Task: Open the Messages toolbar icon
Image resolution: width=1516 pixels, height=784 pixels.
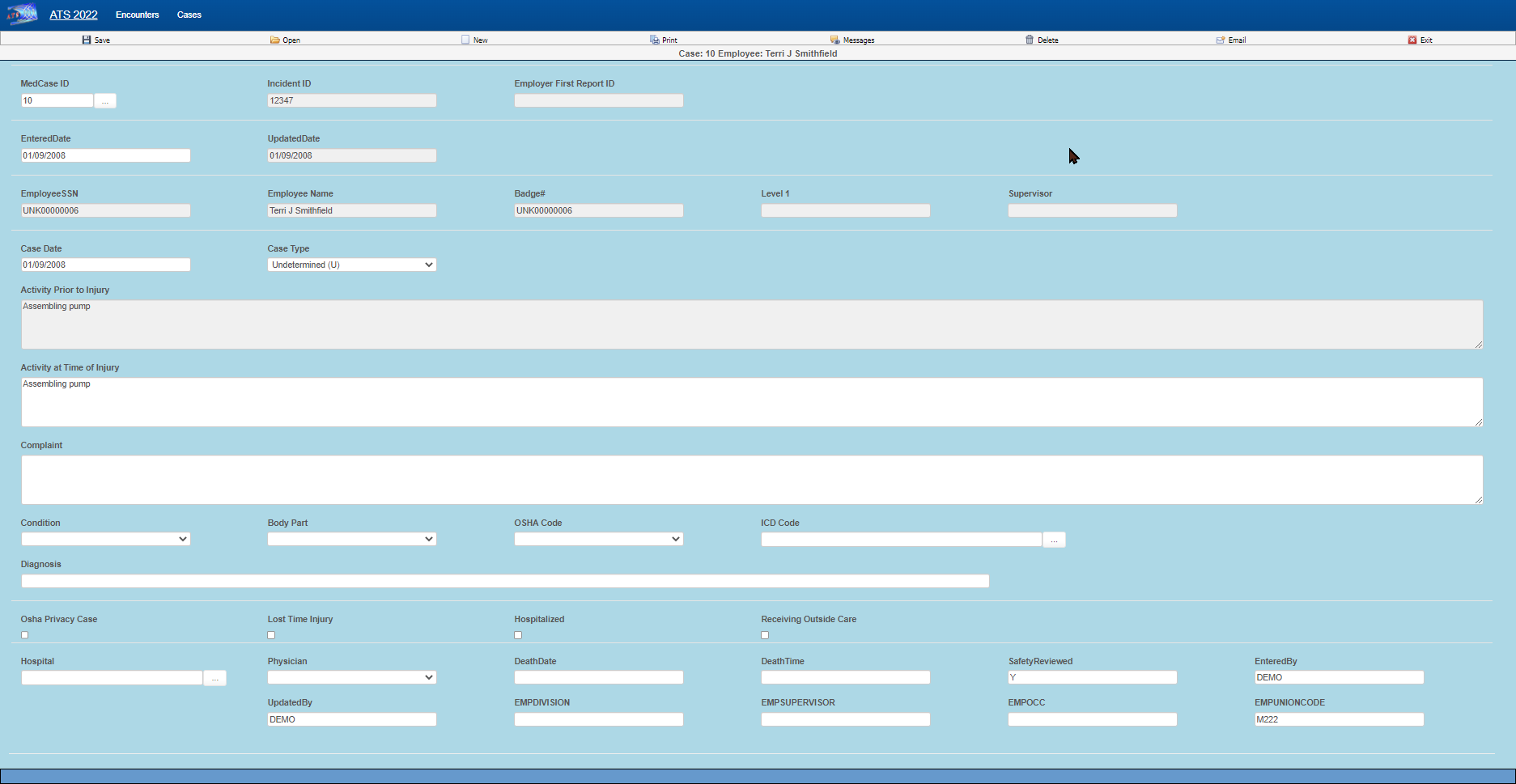Action: click(835, 40)
